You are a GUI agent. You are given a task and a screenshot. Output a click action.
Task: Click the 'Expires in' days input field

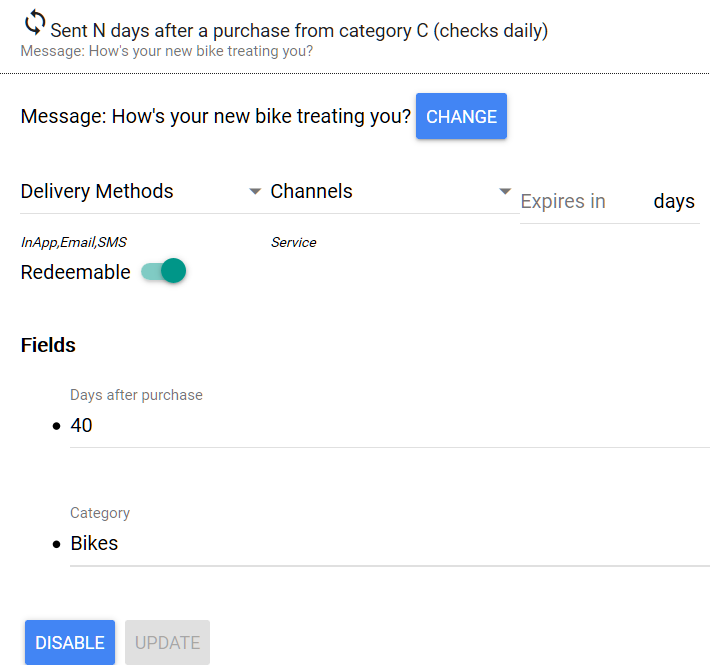pos(580,202)
